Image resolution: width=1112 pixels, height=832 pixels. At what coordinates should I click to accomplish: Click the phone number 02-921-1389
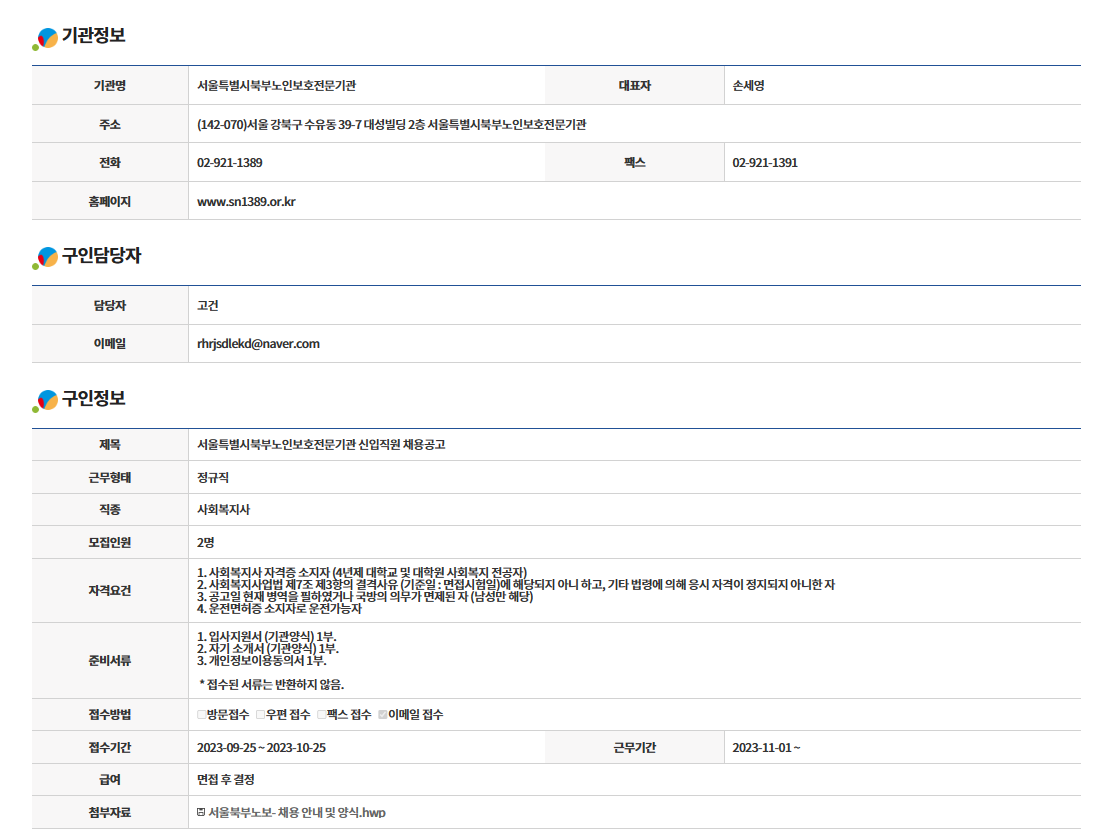[230, 162]
